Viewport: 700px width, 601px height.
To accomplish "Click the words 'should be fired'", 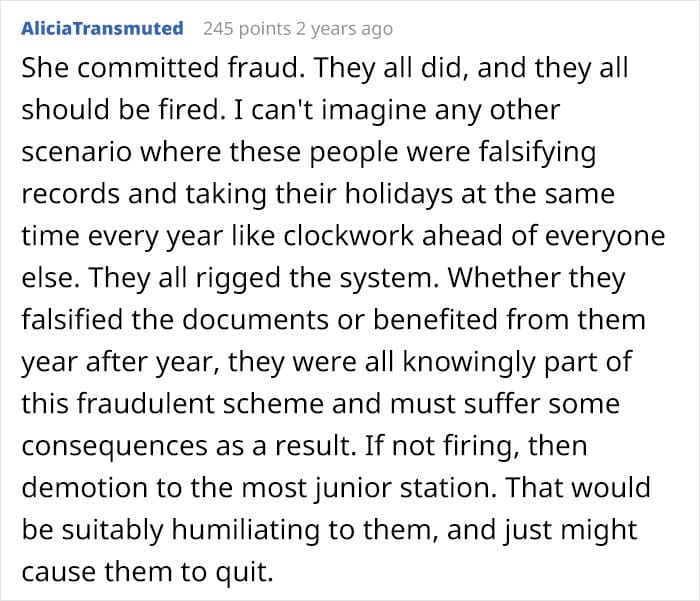I will click(121, 110).
